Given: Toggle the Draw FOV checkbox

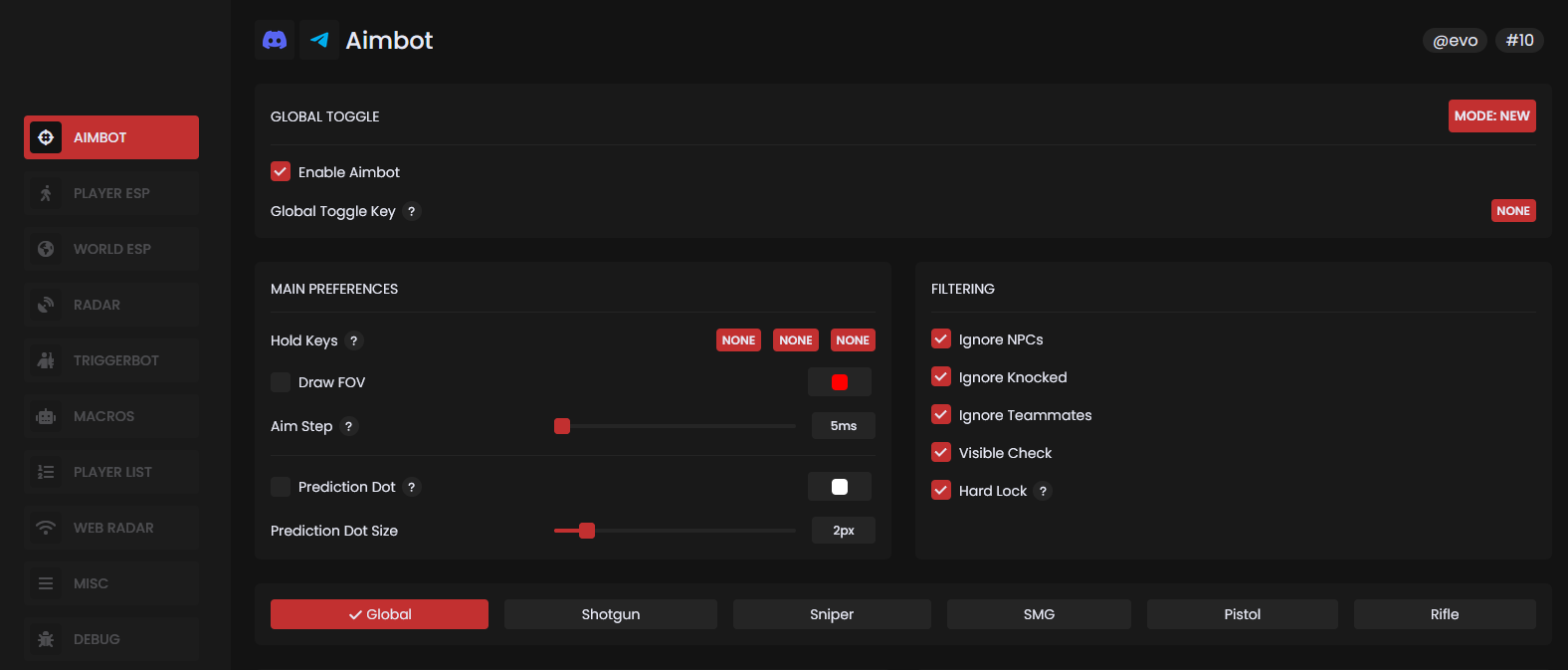Looking at the screenshot, I should click(x=281, y=382).
